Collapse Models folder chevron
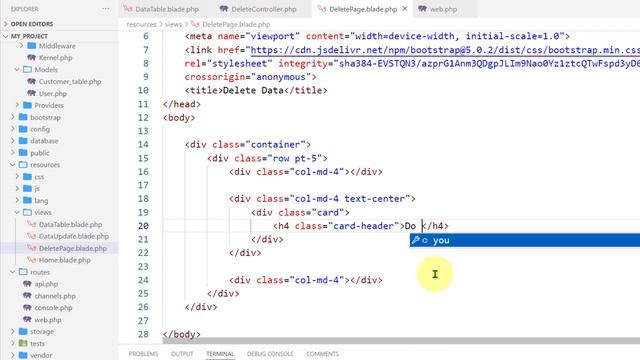The image size is (640, 360). click(x=17, y=69)
